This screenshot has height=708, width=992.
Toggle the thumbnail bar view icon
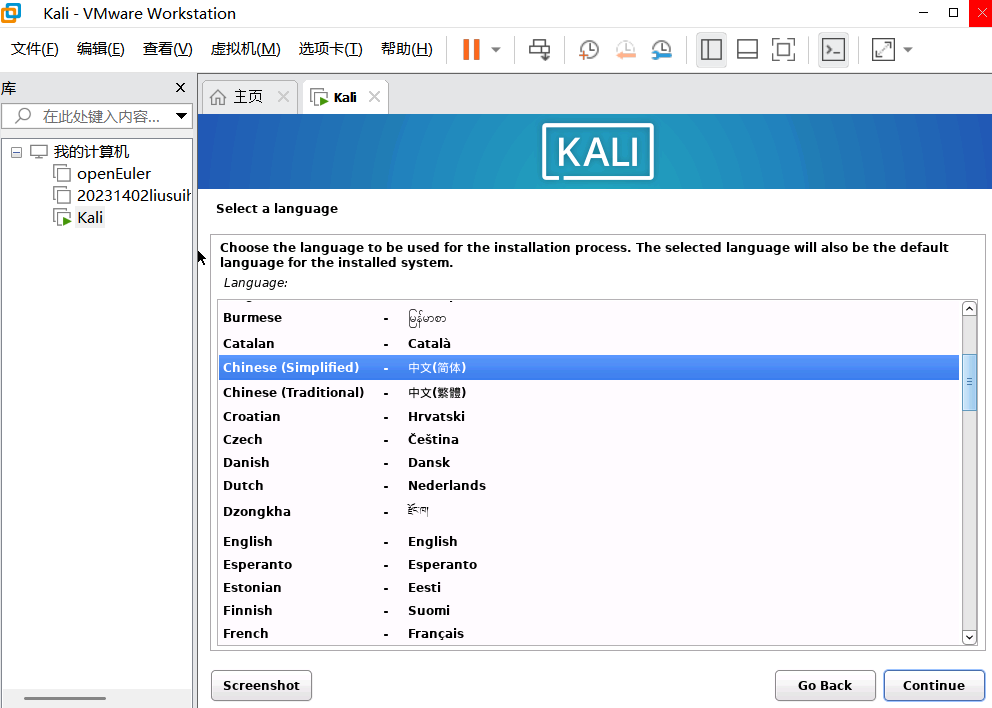[747, 49]
